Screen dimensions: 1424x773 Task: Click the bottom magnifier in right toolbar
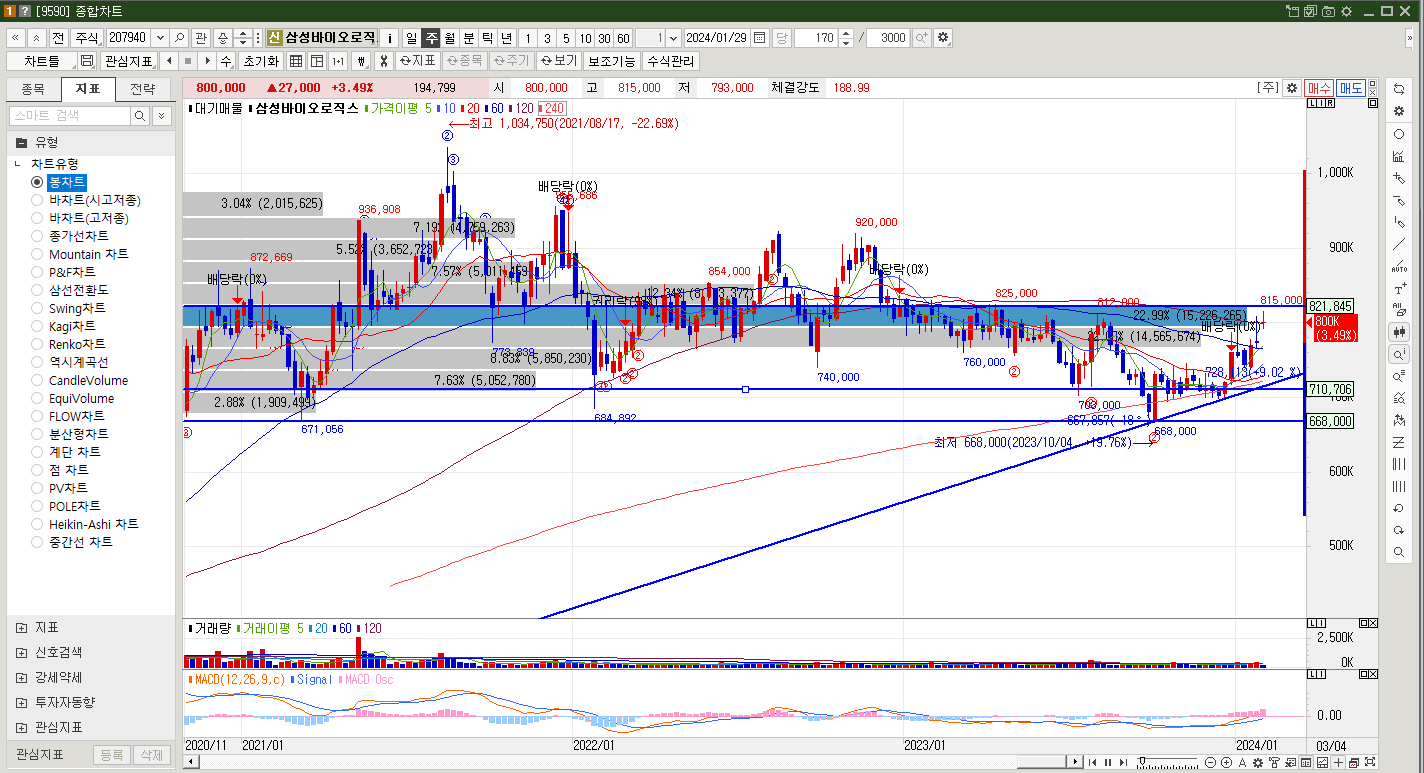1398,552
